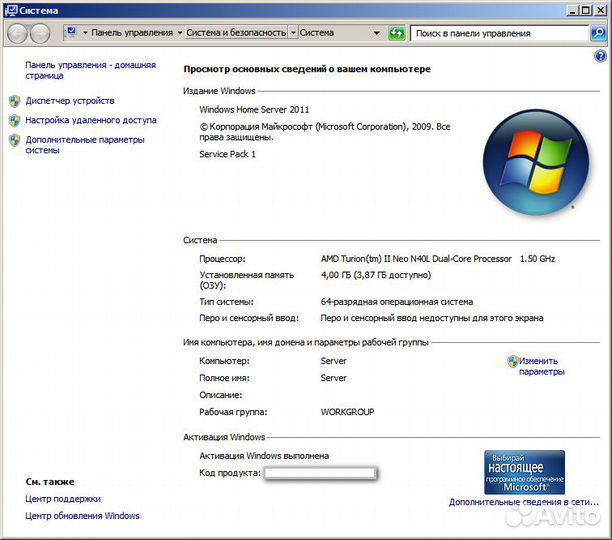Select Система breadcrumb item
This screenshot has height=540, width=612.
coord(317,33)
